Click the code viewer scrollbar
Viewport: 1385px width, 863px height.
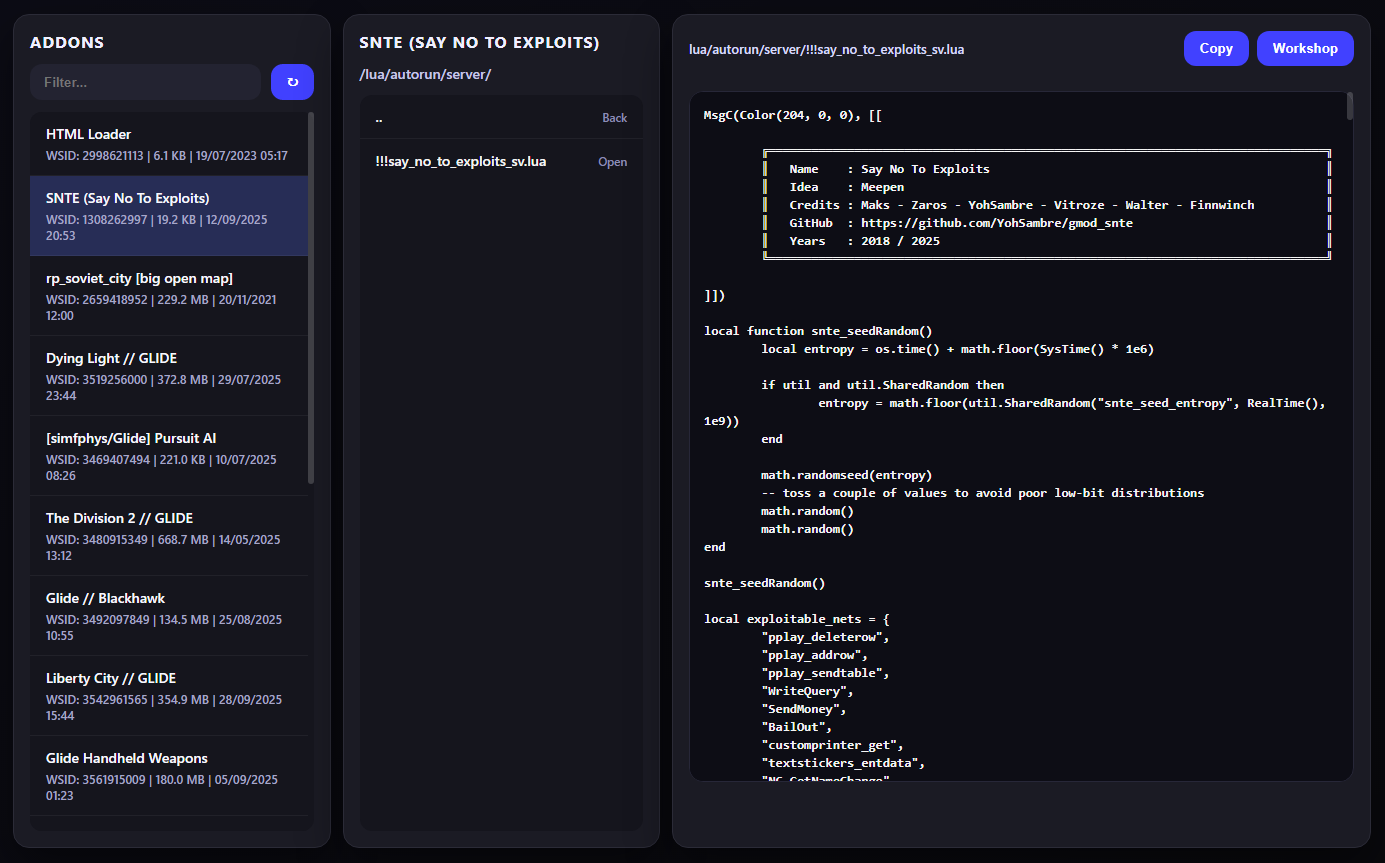tap(1350, 107)
